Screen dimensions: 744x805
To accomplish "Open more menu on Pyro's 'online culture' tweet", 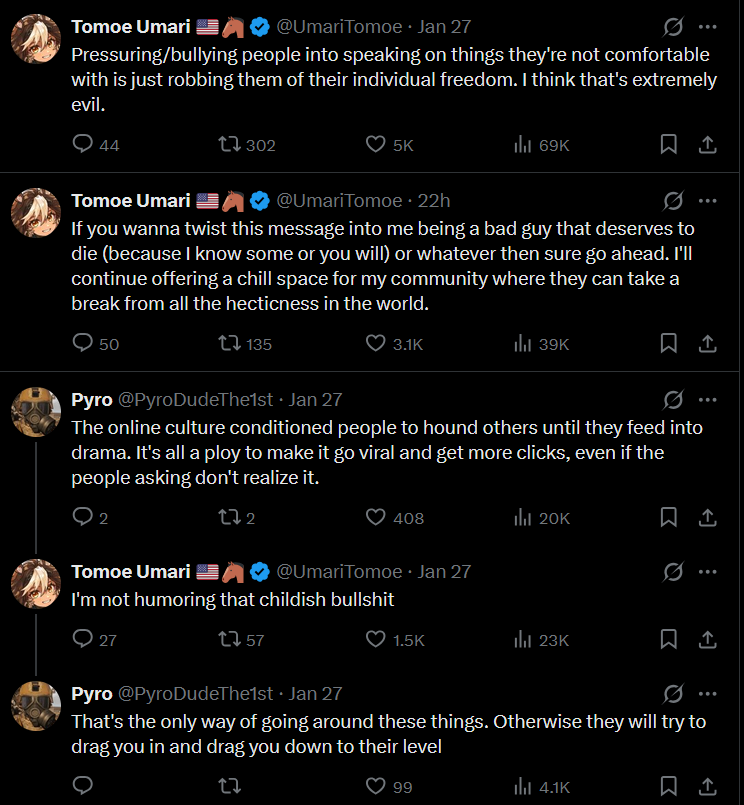I will click(707, 399).
